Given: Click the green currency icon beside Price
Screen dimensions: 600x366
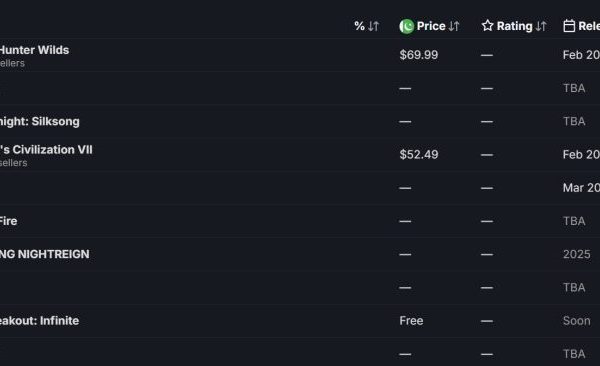Looking at the screenshot, I should [x=406, y=26].
